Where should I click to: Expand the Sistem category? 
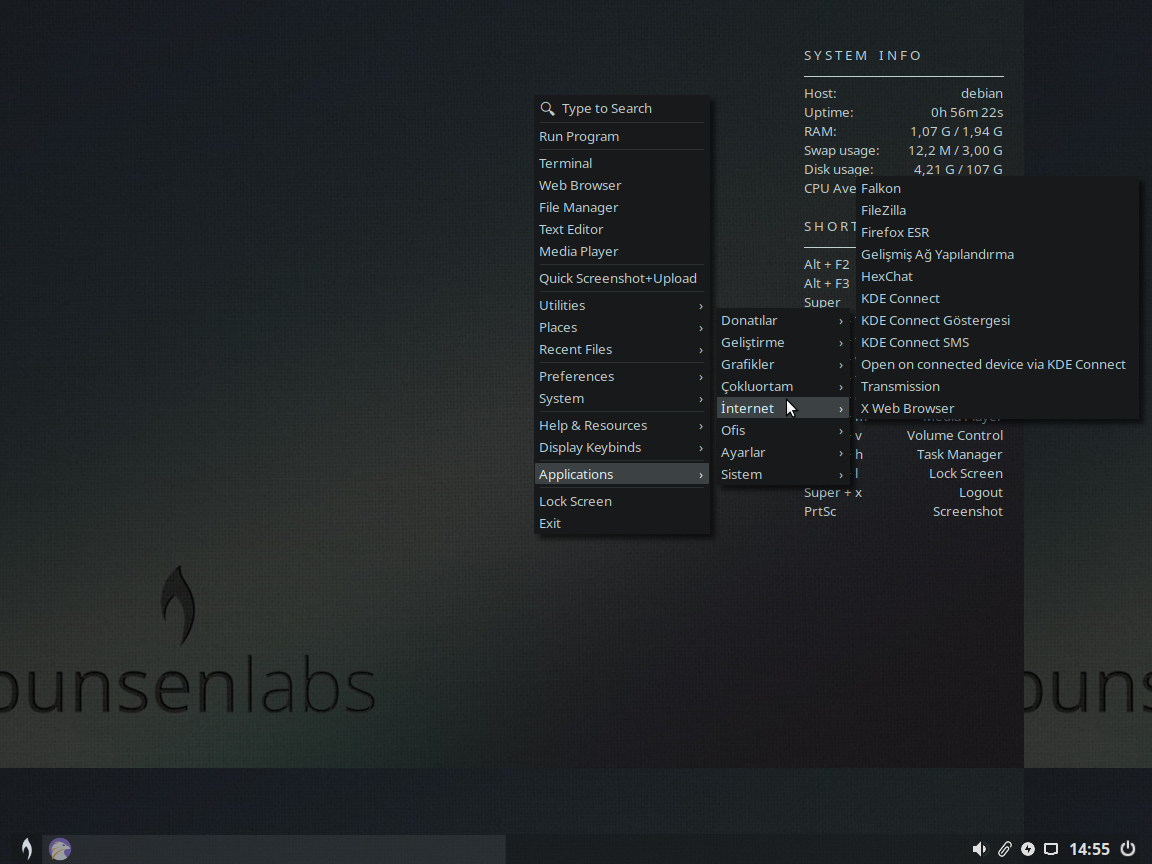[x=782, y=475]
